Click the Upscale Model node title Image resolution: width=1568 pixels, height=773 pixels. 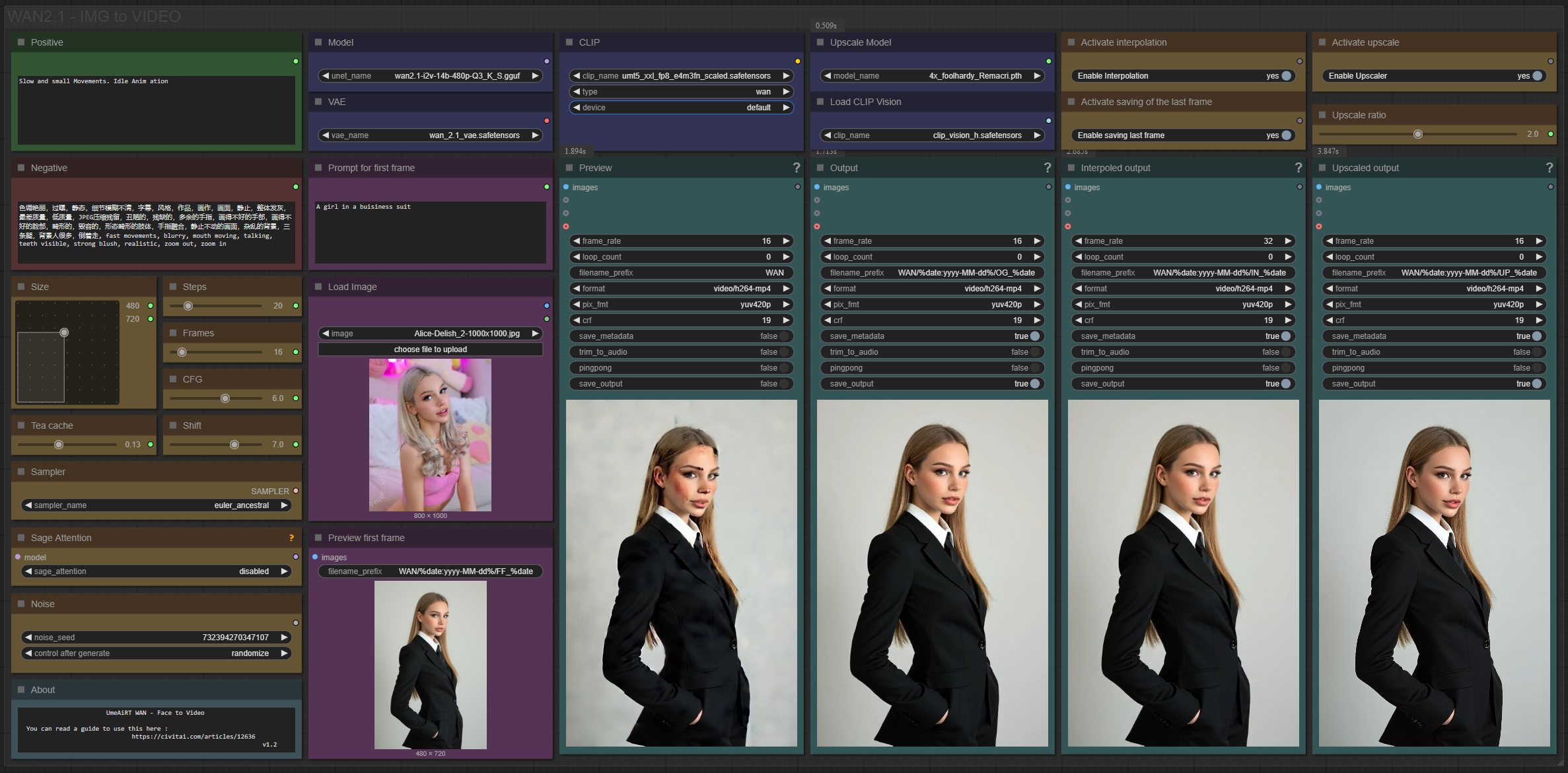860,42
